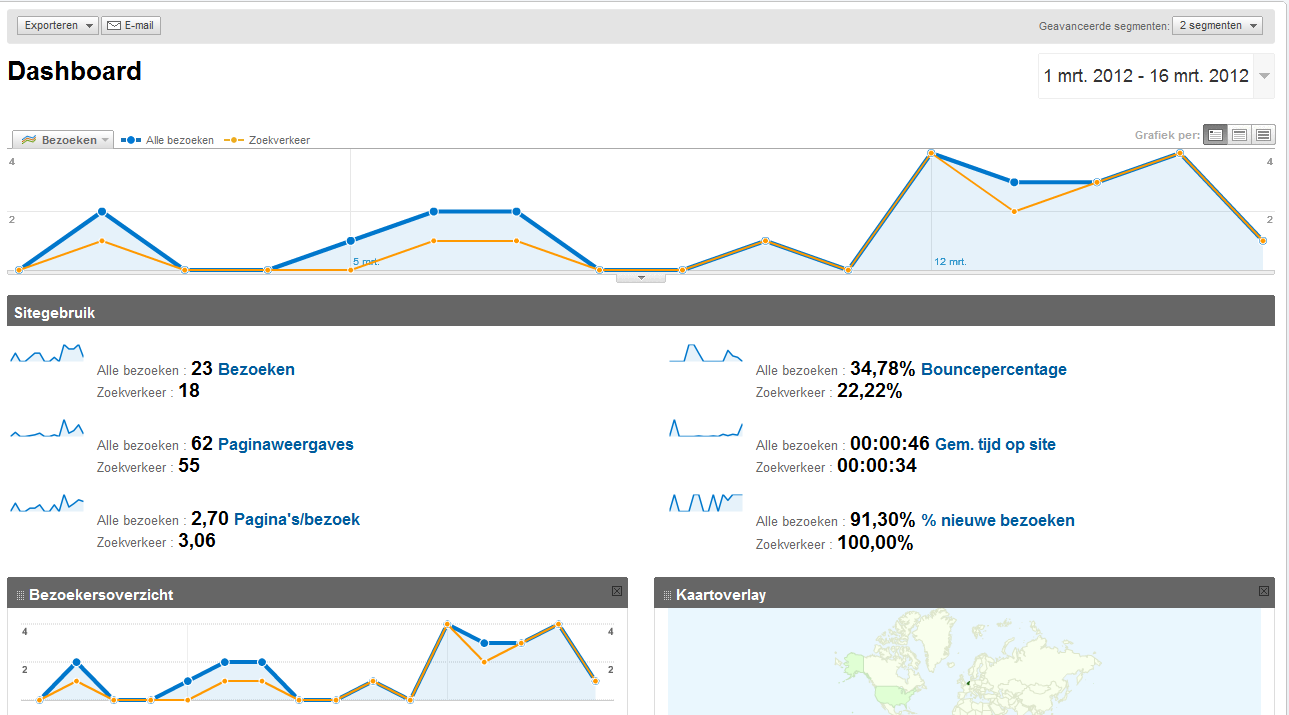1289x715 pixels.
Task: Select the second Grafiek per view icon
Action: click(x=1239, y=135)
